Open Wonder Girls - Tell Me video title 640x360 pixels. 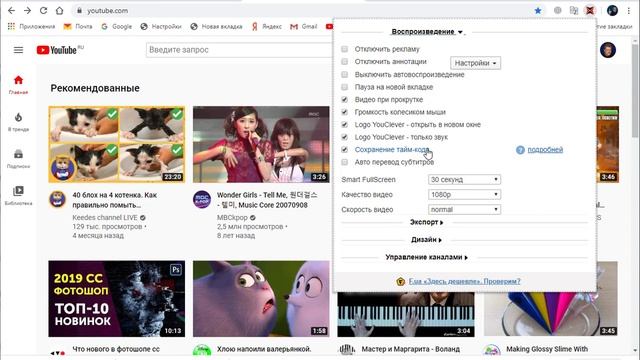[x=267, y=200]
